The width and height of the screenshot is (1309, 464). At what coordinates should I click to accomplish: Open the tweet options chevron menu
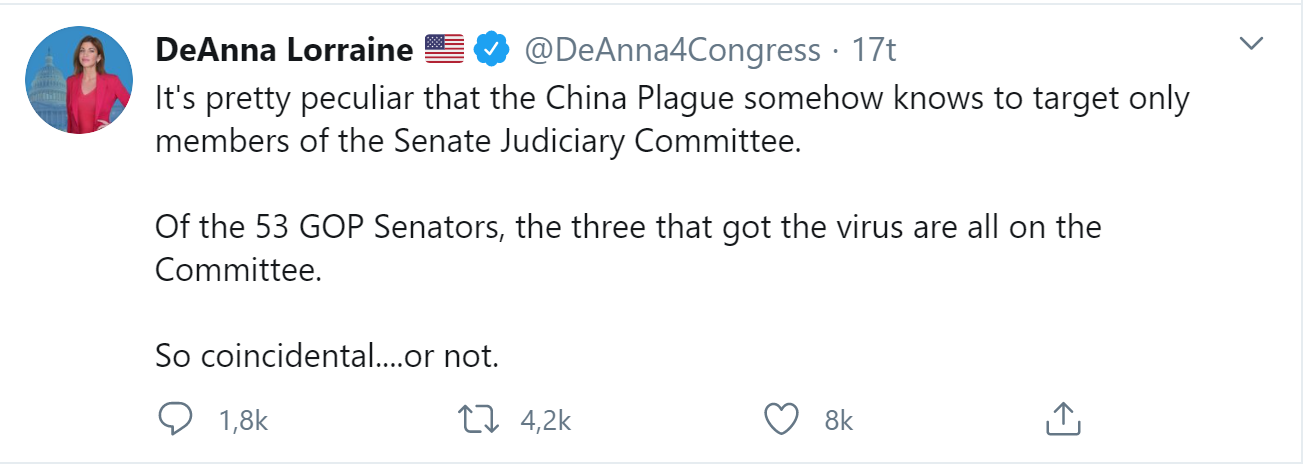1251,44
